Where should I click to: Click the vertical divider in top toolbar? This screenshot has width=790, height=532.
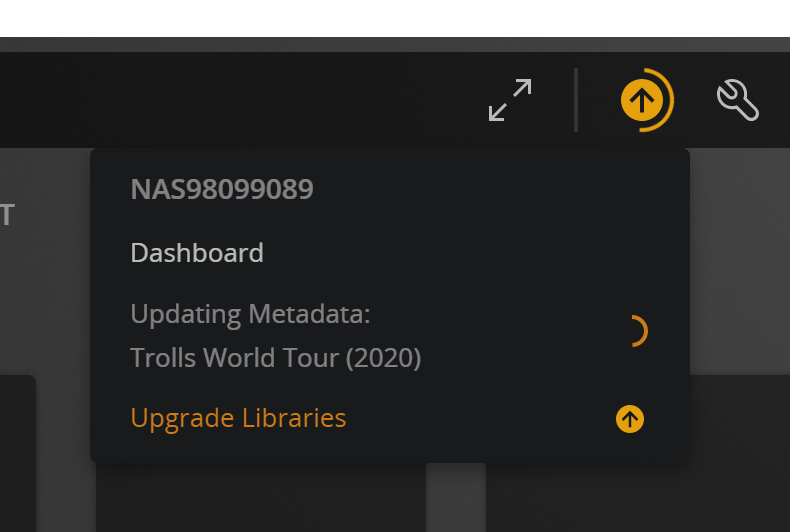click(576, 100)
